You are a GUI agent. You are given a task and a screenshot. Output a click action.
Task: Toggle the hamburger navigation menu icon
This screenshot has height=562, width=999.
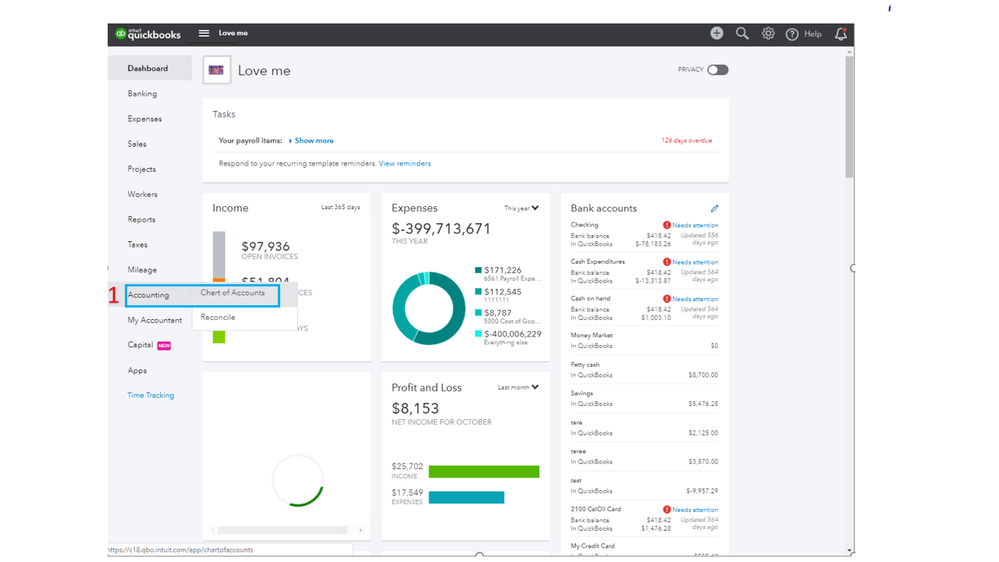coord(204,33)
